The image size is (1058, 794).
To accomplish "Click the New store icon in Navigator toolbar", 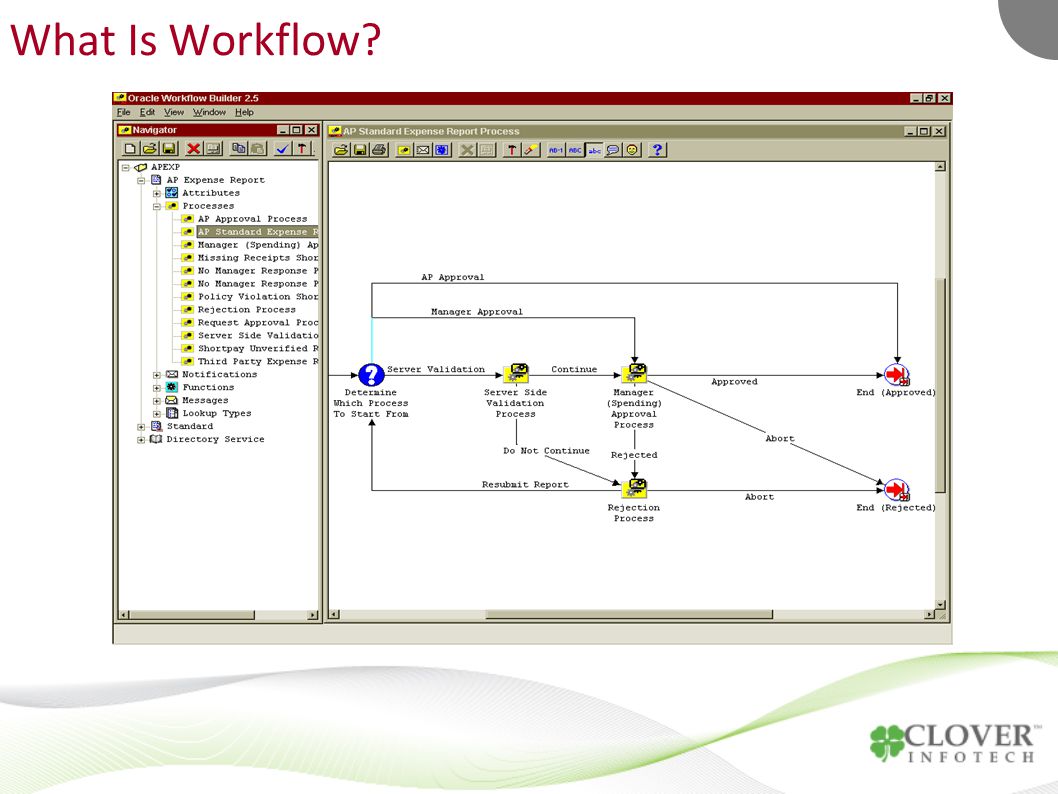I will click(x=130, y=148).
